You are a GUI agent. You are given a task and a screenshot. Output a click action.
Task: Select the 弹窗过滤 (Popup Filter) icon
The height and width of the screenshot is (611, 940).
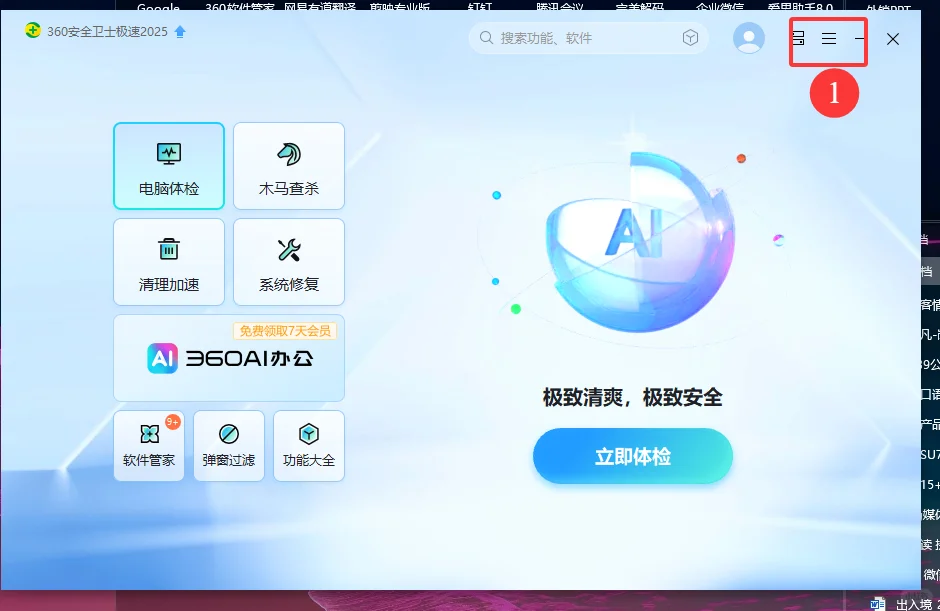(x=228, y=445)
